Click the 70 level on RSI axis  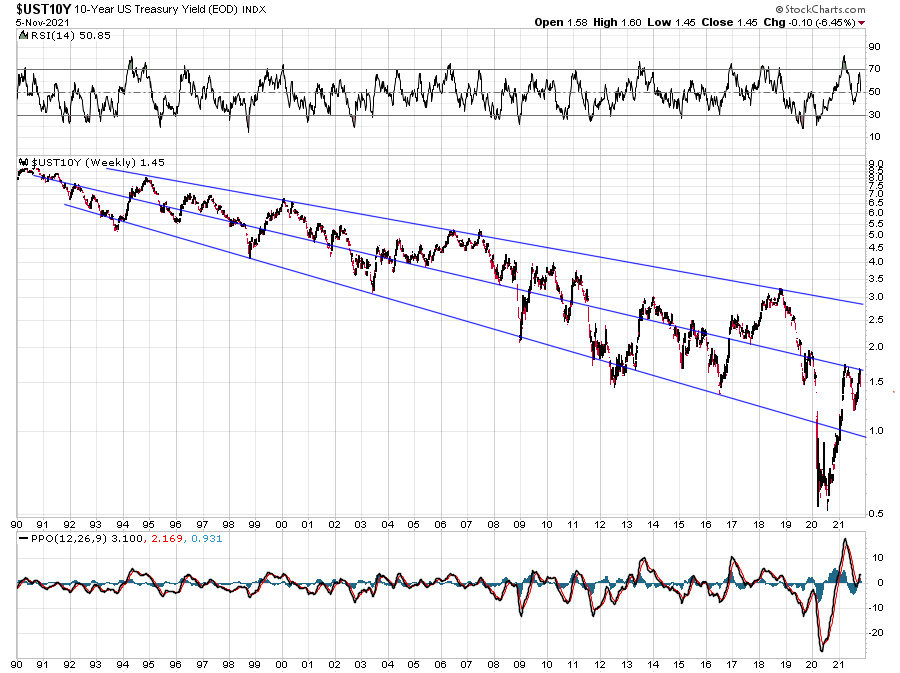click(x=874, y=69)
